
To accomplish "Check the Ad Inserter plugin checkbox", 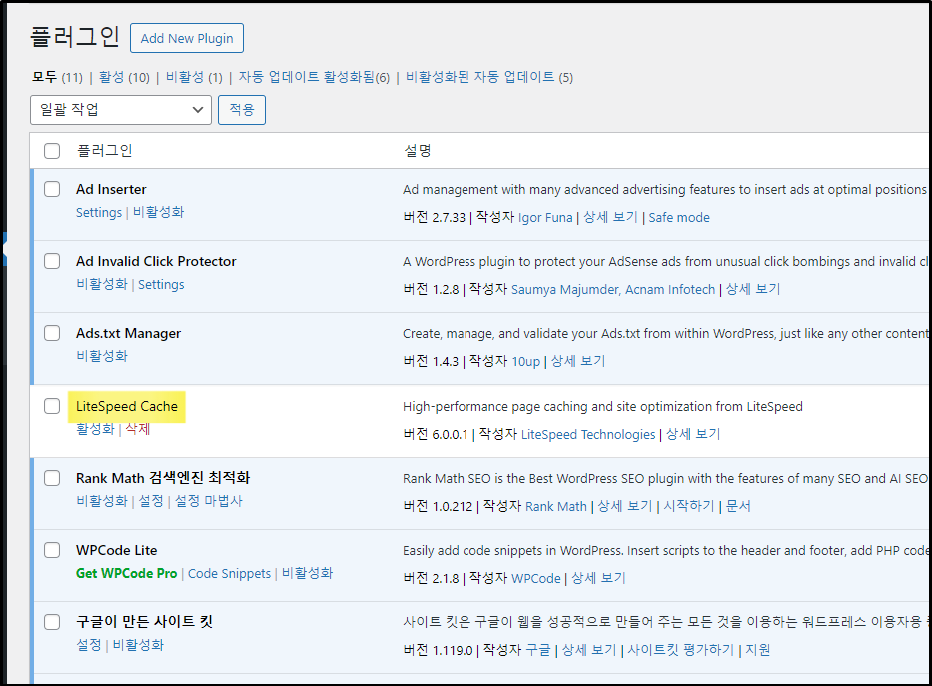I will click(52, 189).
